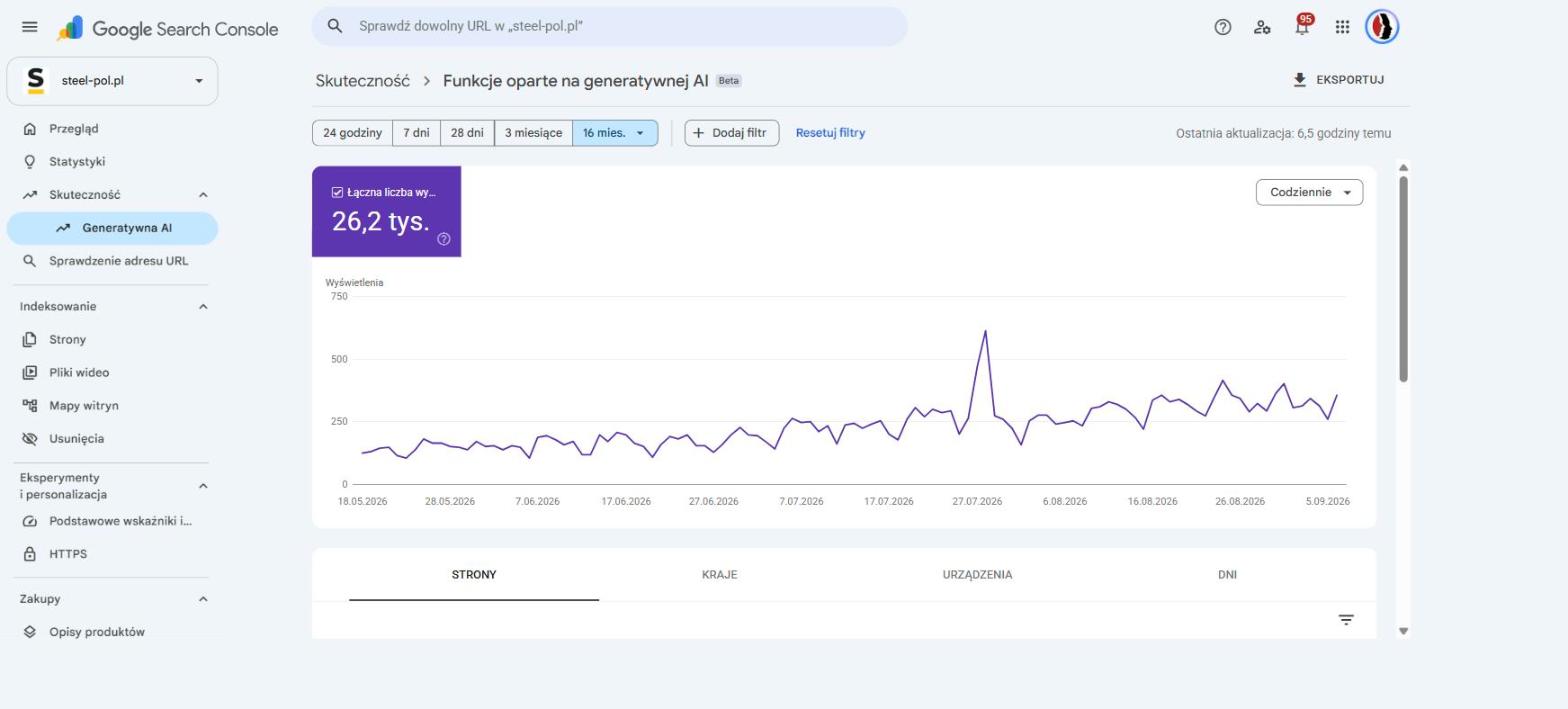Click the Statystyki lightbulb icon
The height and width of the screenshot is (709, 1568).
point(30,162)
